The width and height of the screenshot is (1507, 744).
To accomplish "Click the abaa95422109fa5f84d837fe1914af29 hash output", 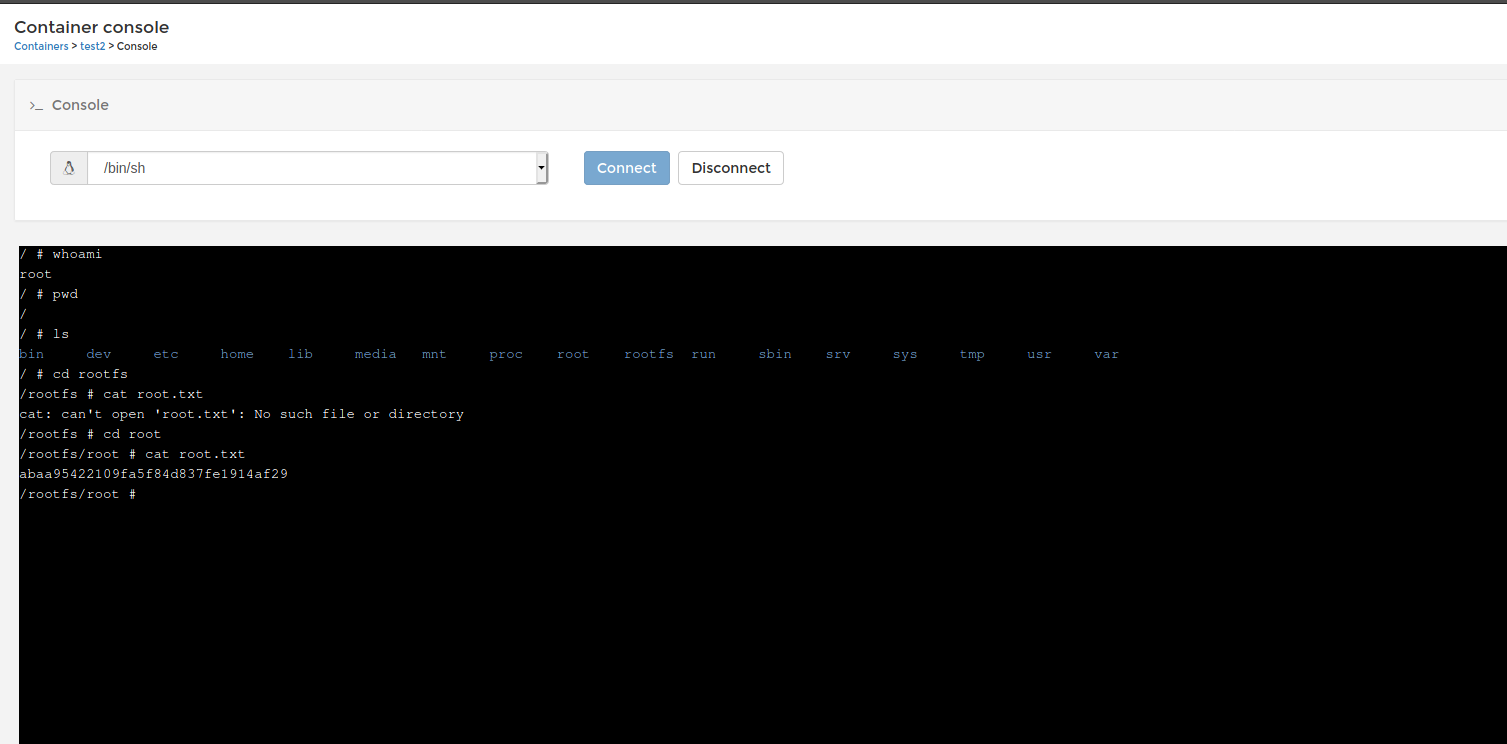I will coord(153,474).
